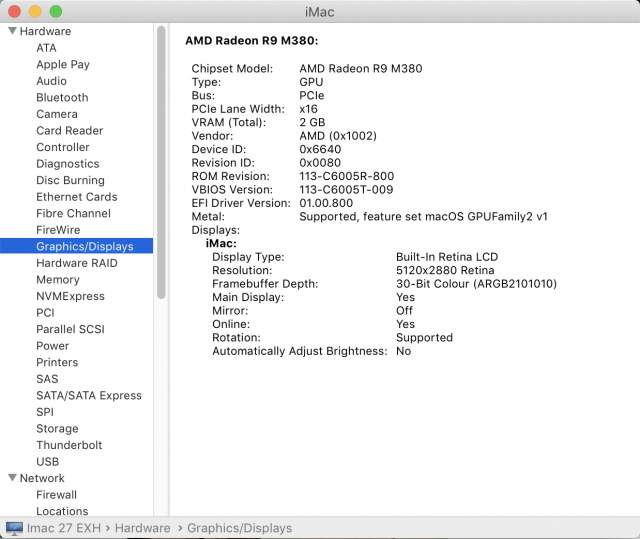Select ATA in the sidebar

(x=46, y=48)
